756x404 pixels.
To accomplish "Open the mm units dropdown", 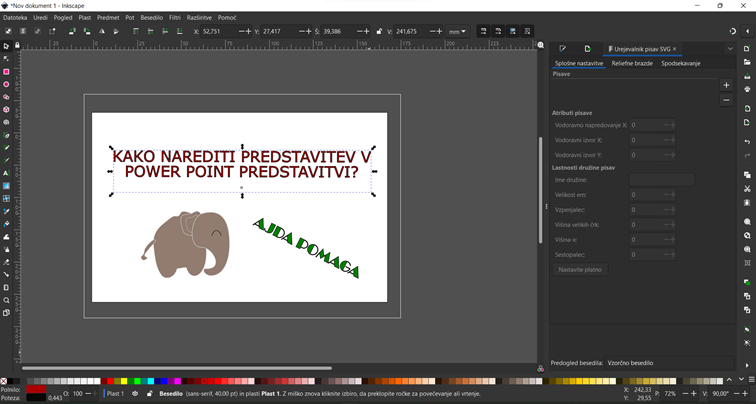I will click(457, 31).
